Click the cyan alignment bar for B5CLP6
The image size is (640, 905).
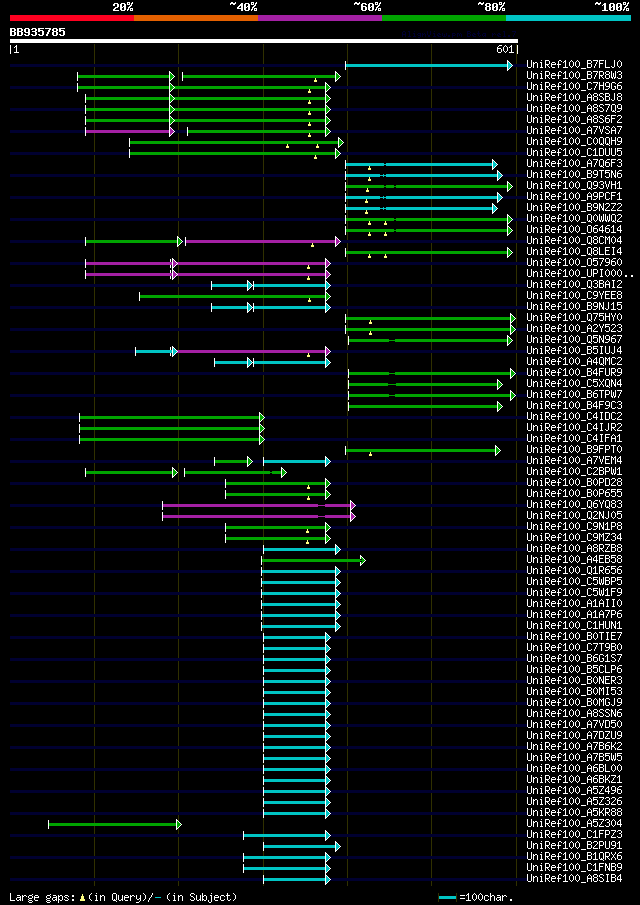tap(294, 670)
